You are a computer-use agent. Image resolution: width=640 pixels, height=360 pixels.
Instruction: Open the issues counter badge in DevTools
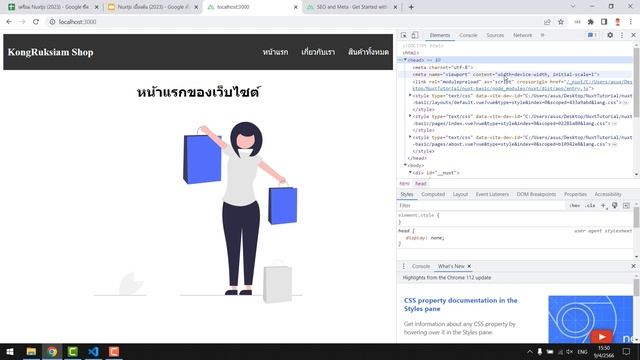pyautogui.click(x=593, y=36)
